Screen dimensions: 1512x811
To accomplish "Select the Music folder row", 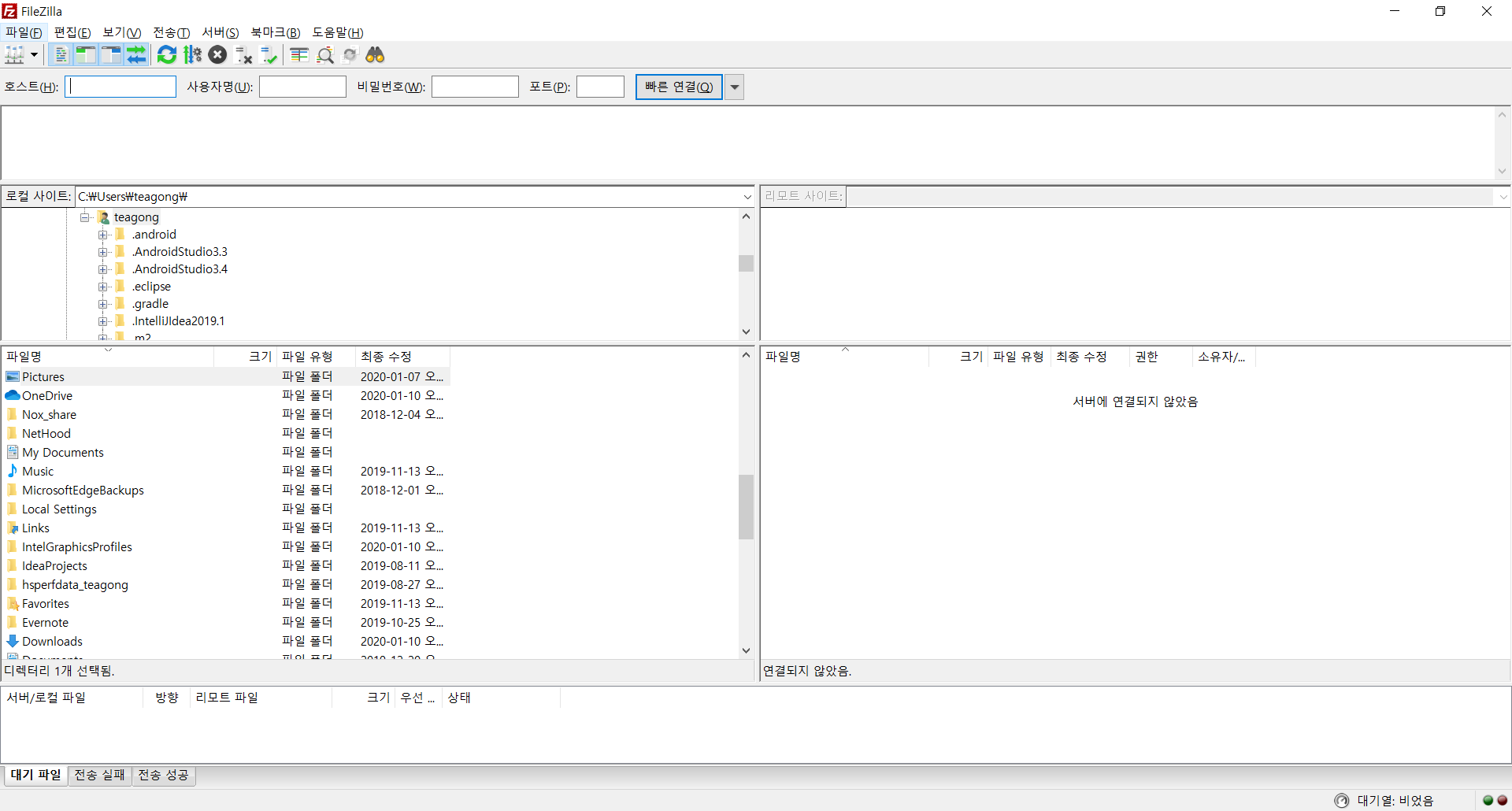I will pyautogui.click(x=225, y=472).
